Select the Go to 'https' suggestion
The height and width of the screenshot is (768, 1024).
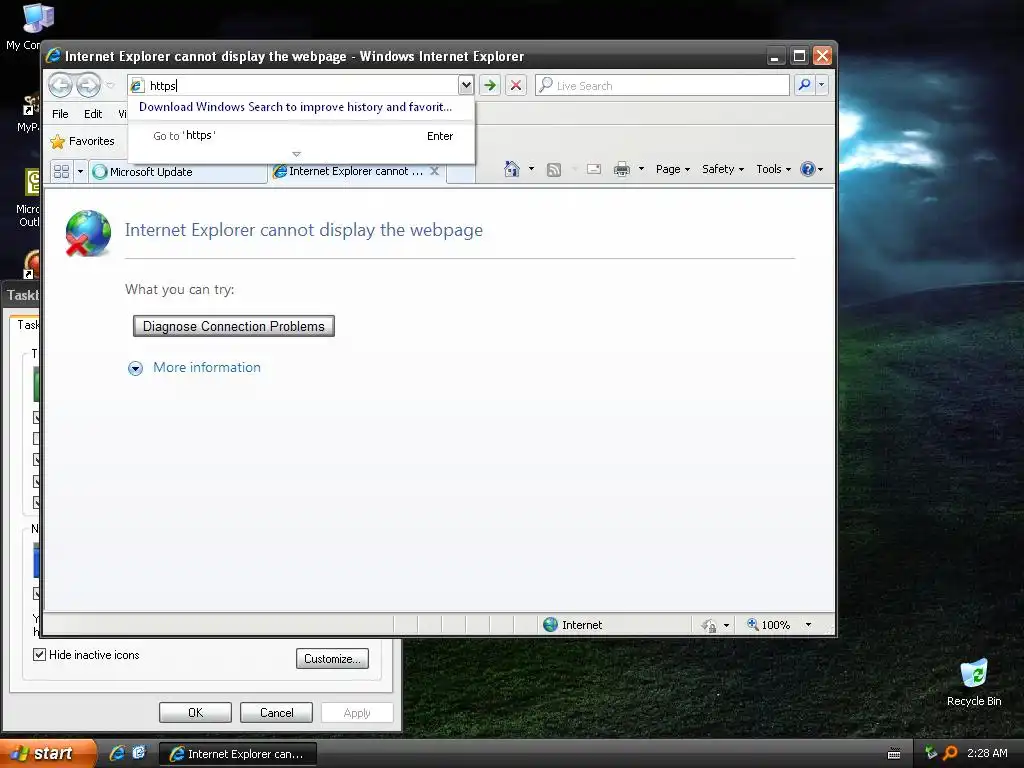pos(301,136)
